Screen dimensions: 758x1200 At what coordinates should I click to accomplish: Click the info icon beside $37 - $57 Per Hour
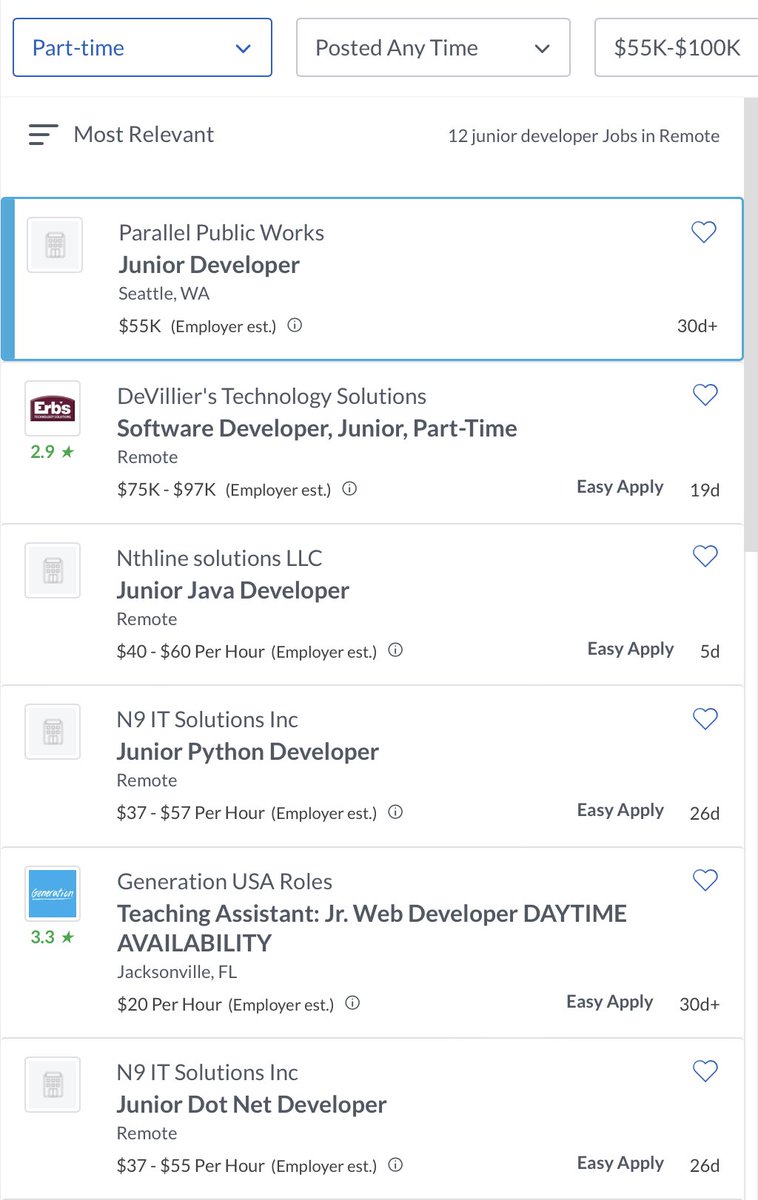click(395, 813)
